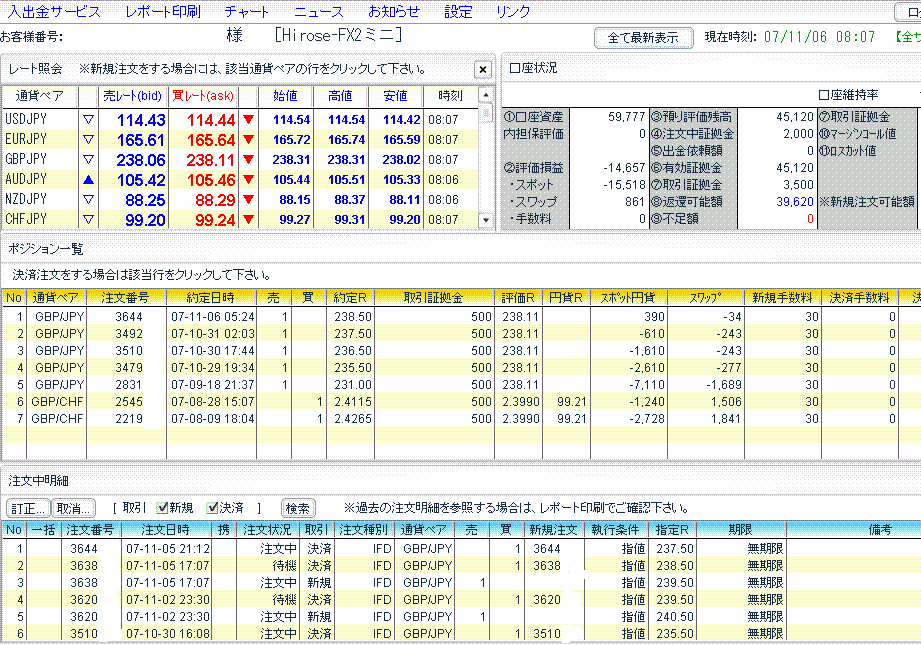Viewport: 921px width, 645px height.
Task: Open the チャート menu
Action: [246, 11]
